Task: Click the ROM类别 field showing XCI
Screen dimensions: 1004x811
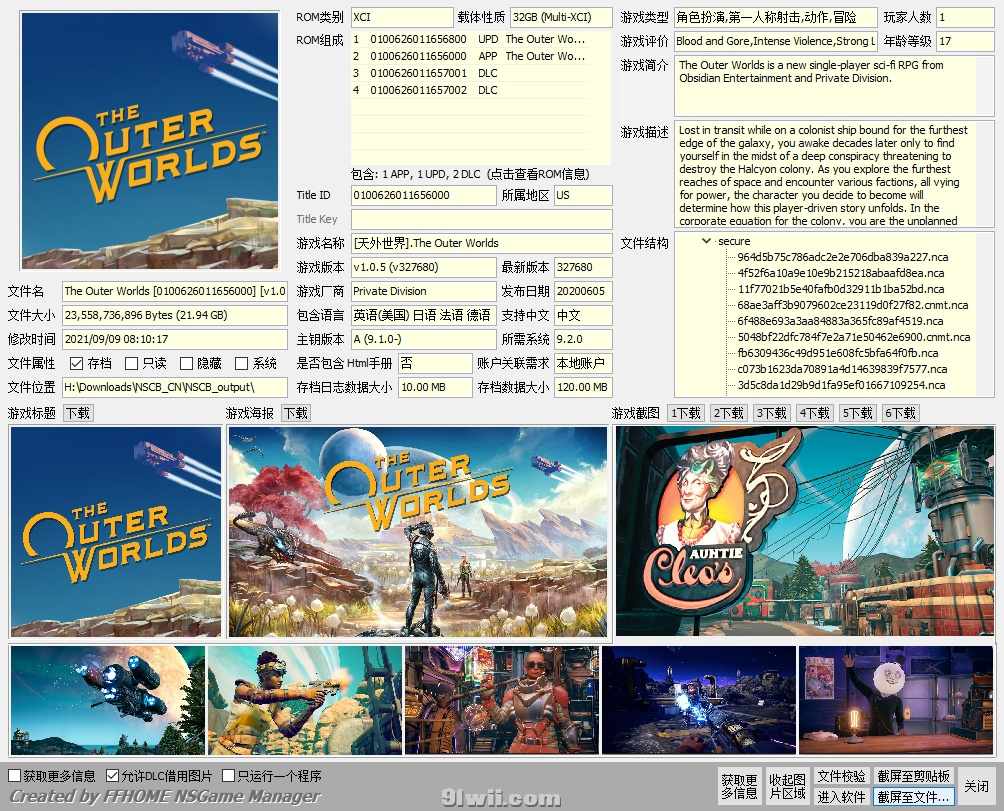Action: coord(402,17)
